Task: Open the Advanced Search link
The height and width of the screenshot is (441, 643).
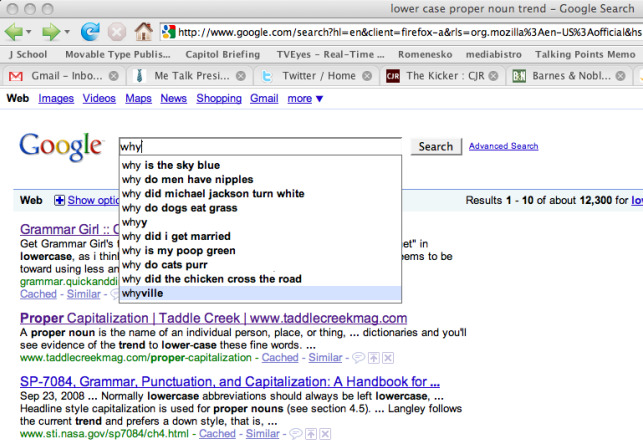Action: [x=503, y=146]
